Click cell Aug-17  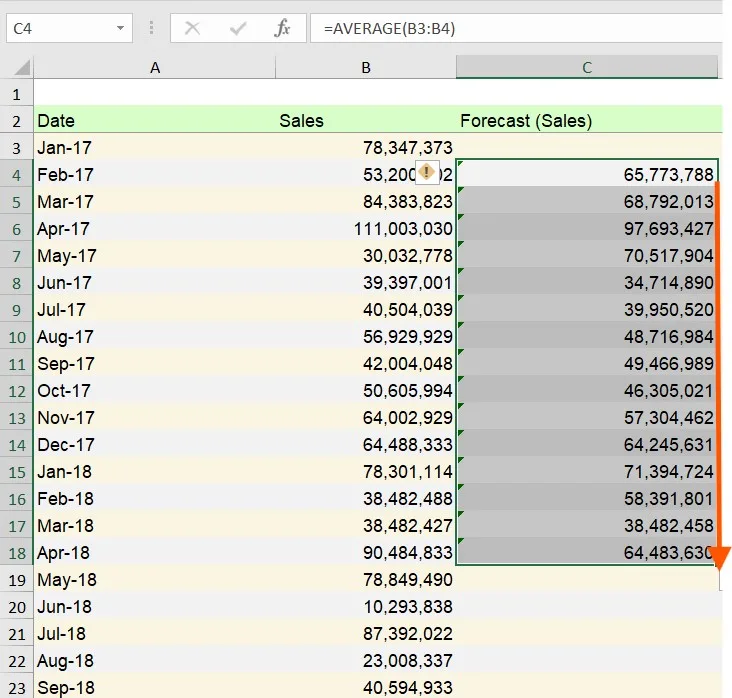155,337
